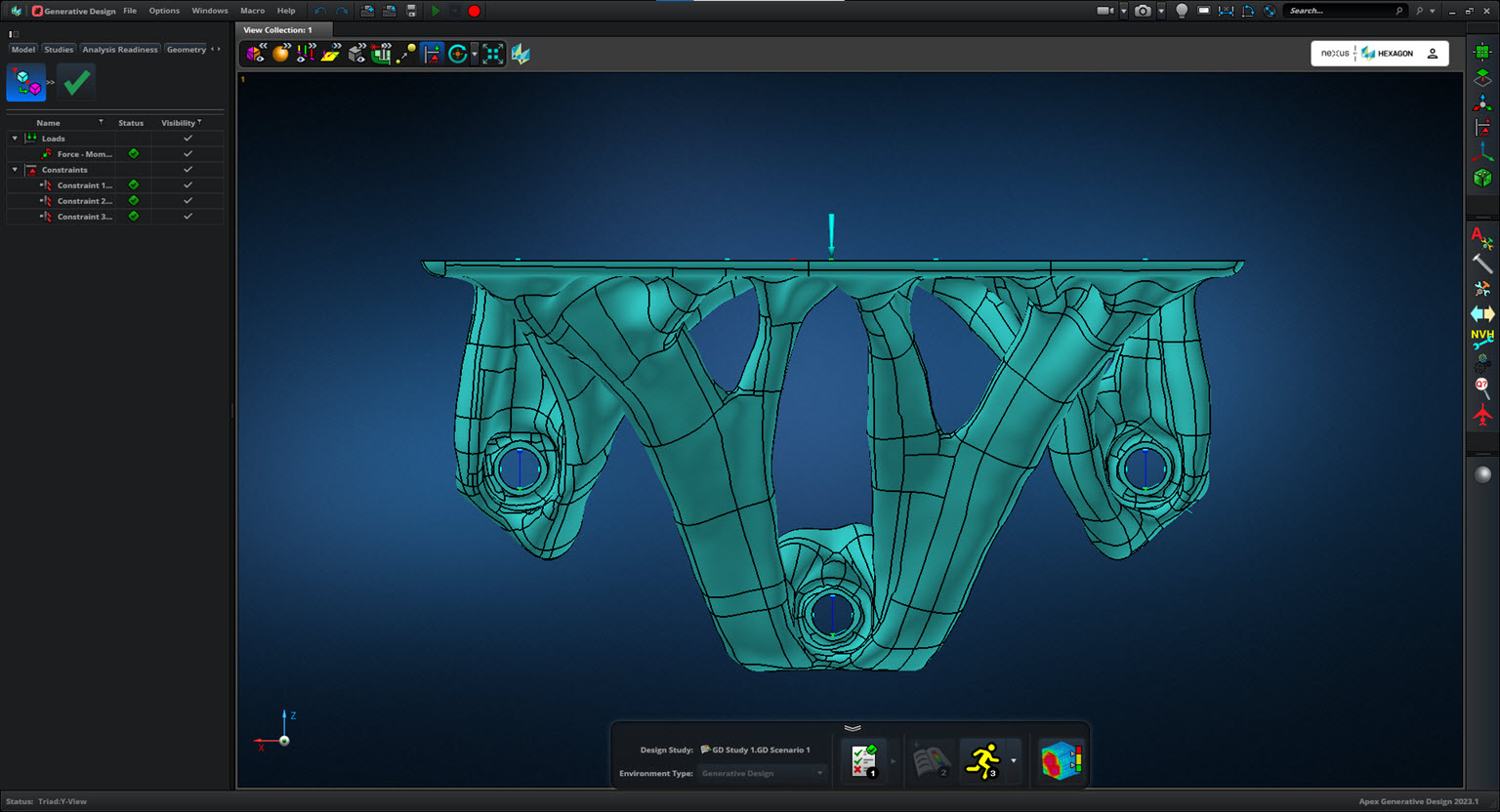This screenshot has width=1500, height=812.
Task: Click the yellow plane visibility icon
Action: click(x=330, y=54)
